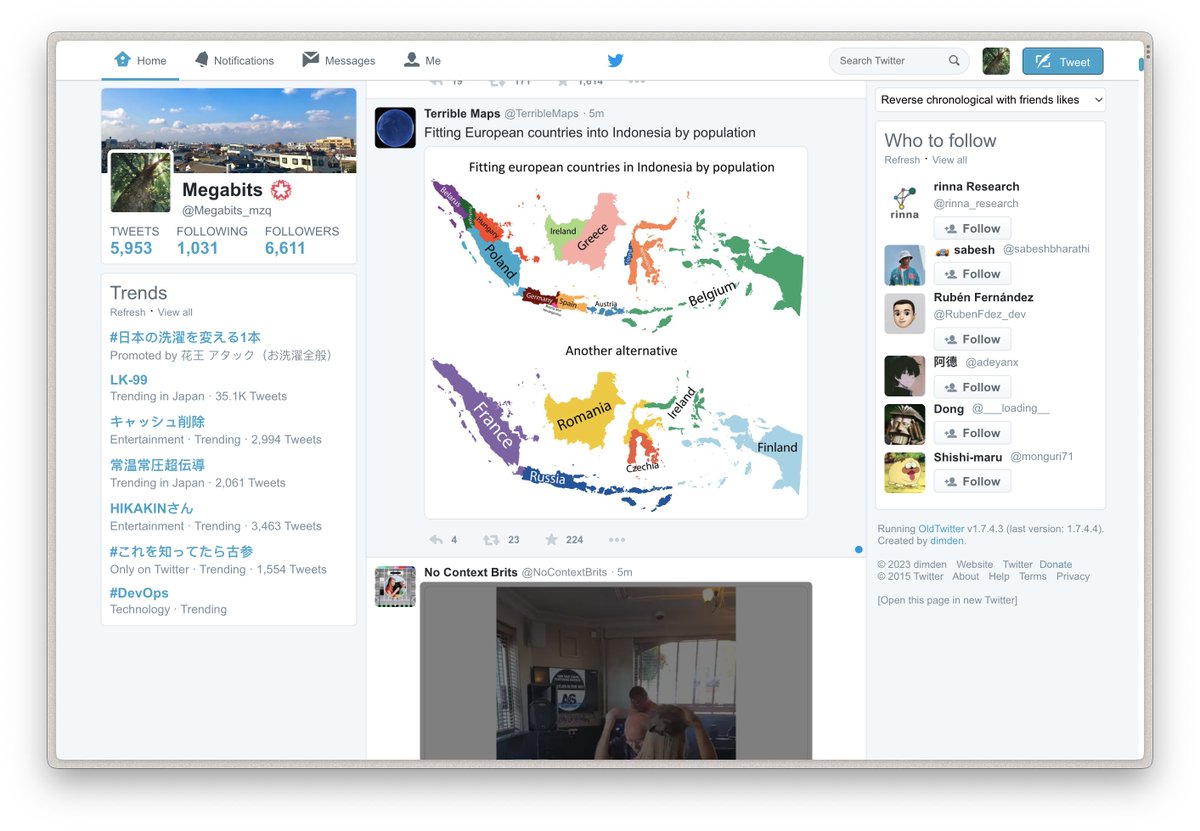Open the LK-99 trend
This screenshot has height=831, width=1200.
pyautogui.click(x=129, y=380)
